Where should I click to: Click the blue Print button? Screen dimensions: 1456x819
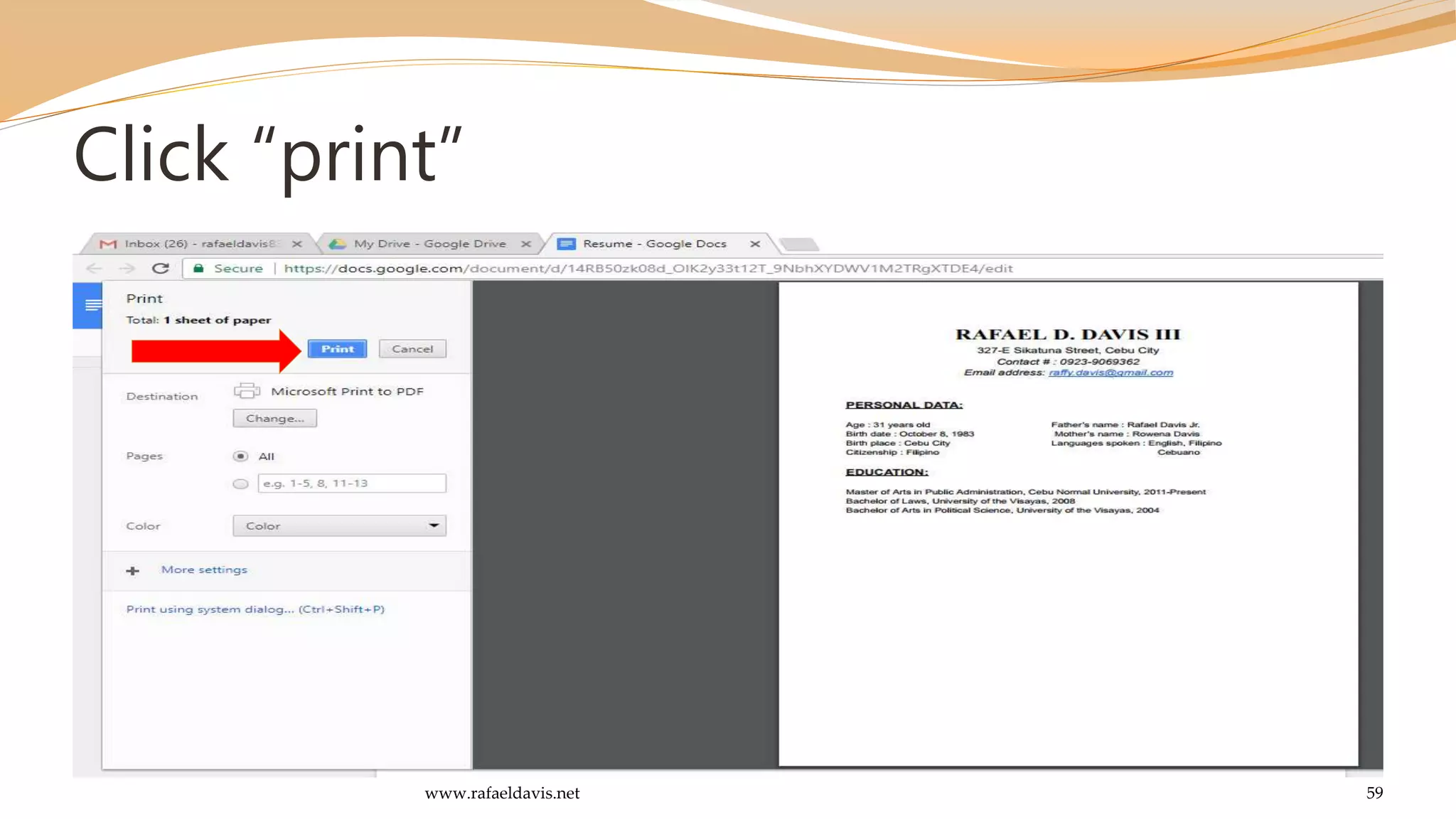(x=337, y=349)
